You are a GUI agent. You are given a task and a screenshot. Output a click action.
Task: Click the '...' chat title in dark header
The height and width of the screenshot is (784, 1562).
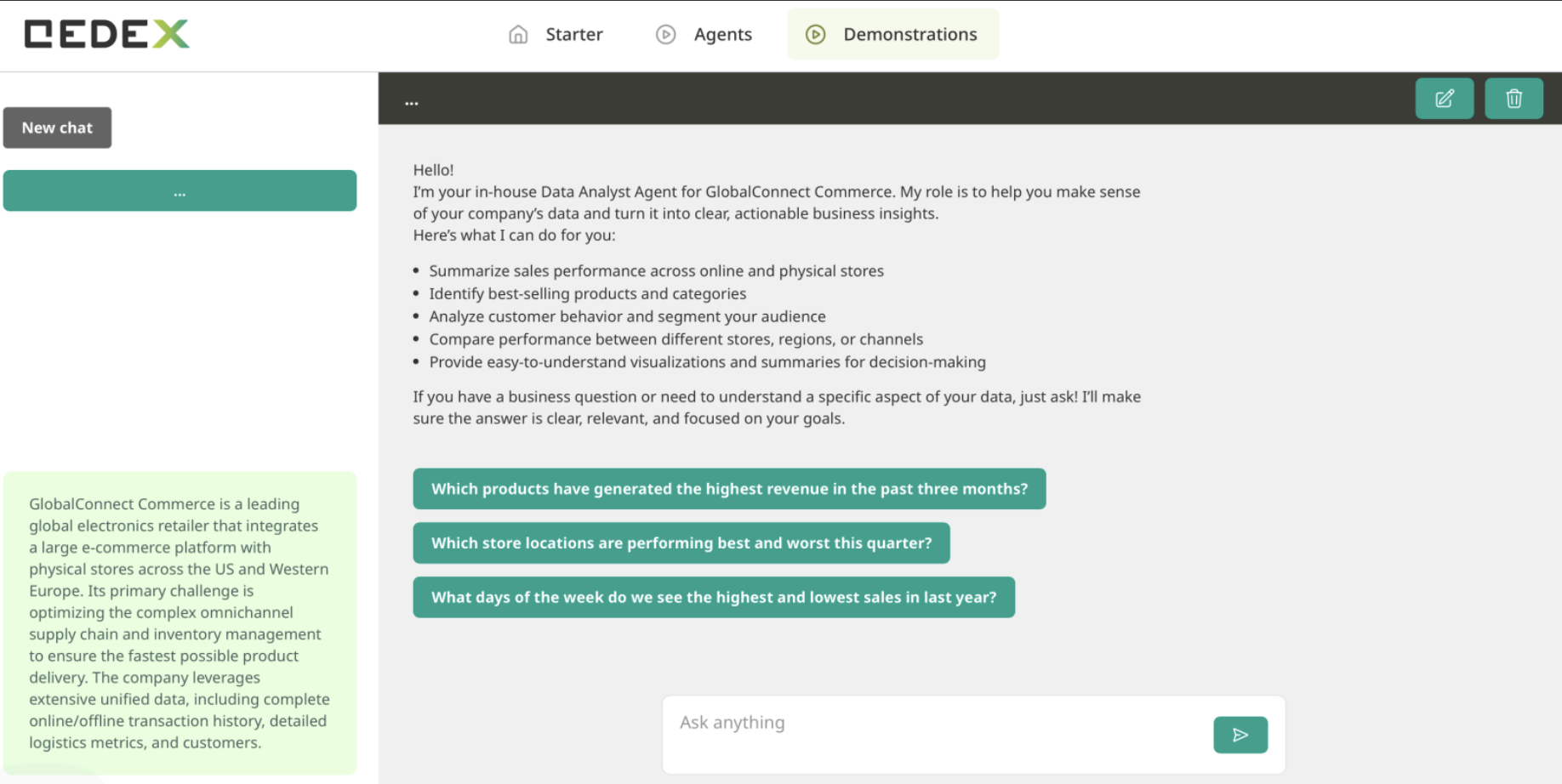412,101
